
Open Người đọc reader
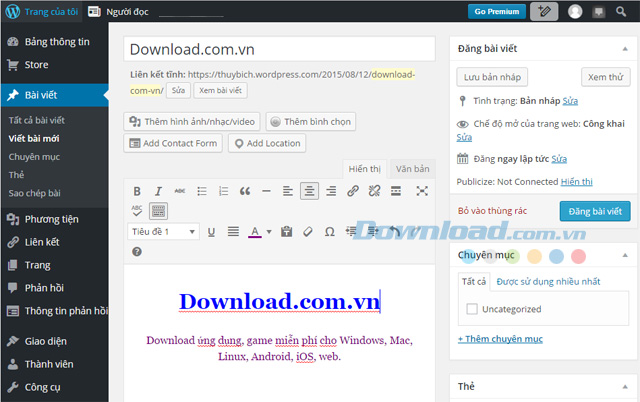click(118, 11)
